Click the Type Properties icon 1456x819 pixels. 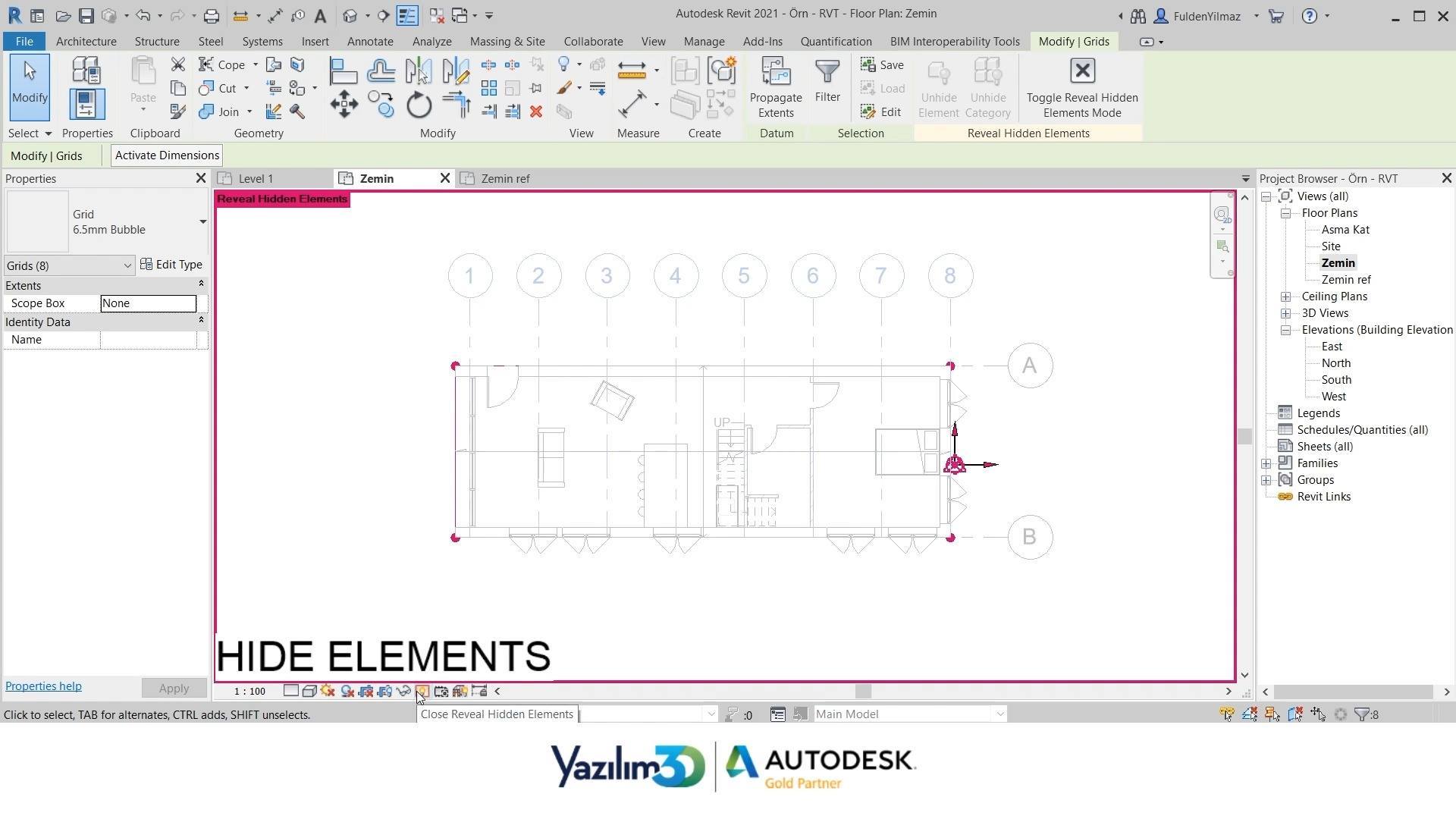click(x=86, y=71)
